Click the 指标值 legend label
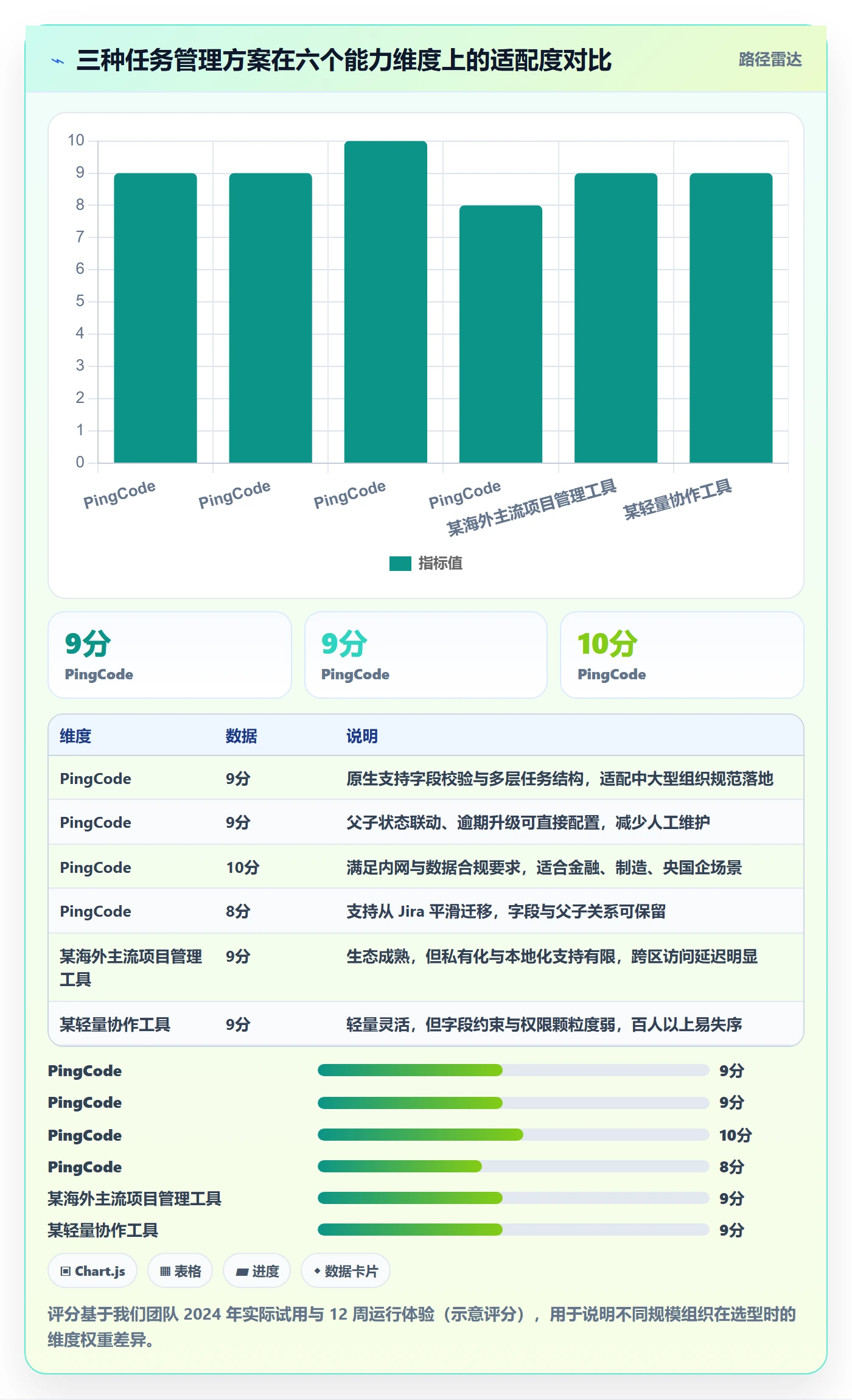Screen dimensions: 852x1400 441,564
